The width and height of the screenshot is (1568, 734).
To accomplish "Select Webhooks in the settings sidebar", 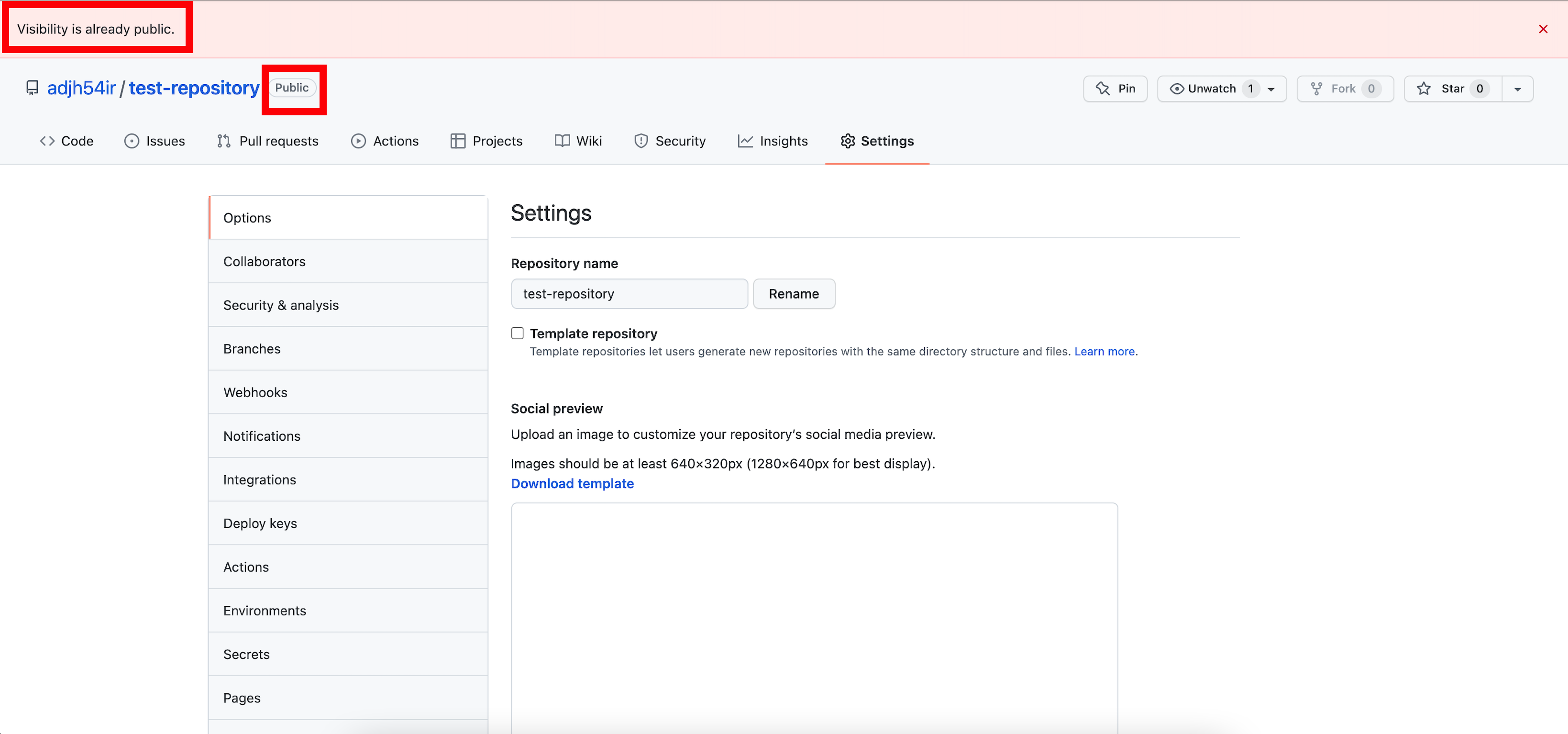I will click(255, 392).
